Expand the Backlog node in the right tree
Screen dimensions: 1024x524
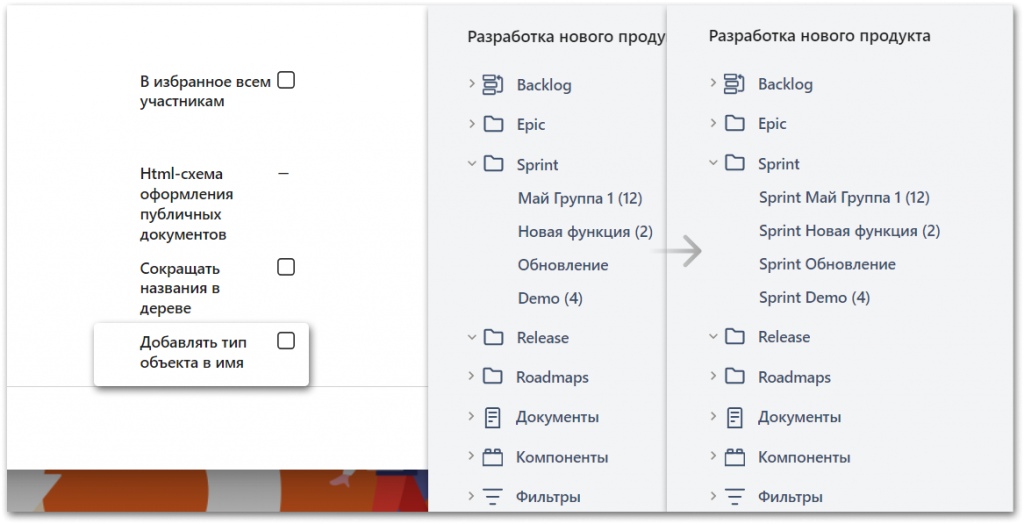click(x=713, y=84)
